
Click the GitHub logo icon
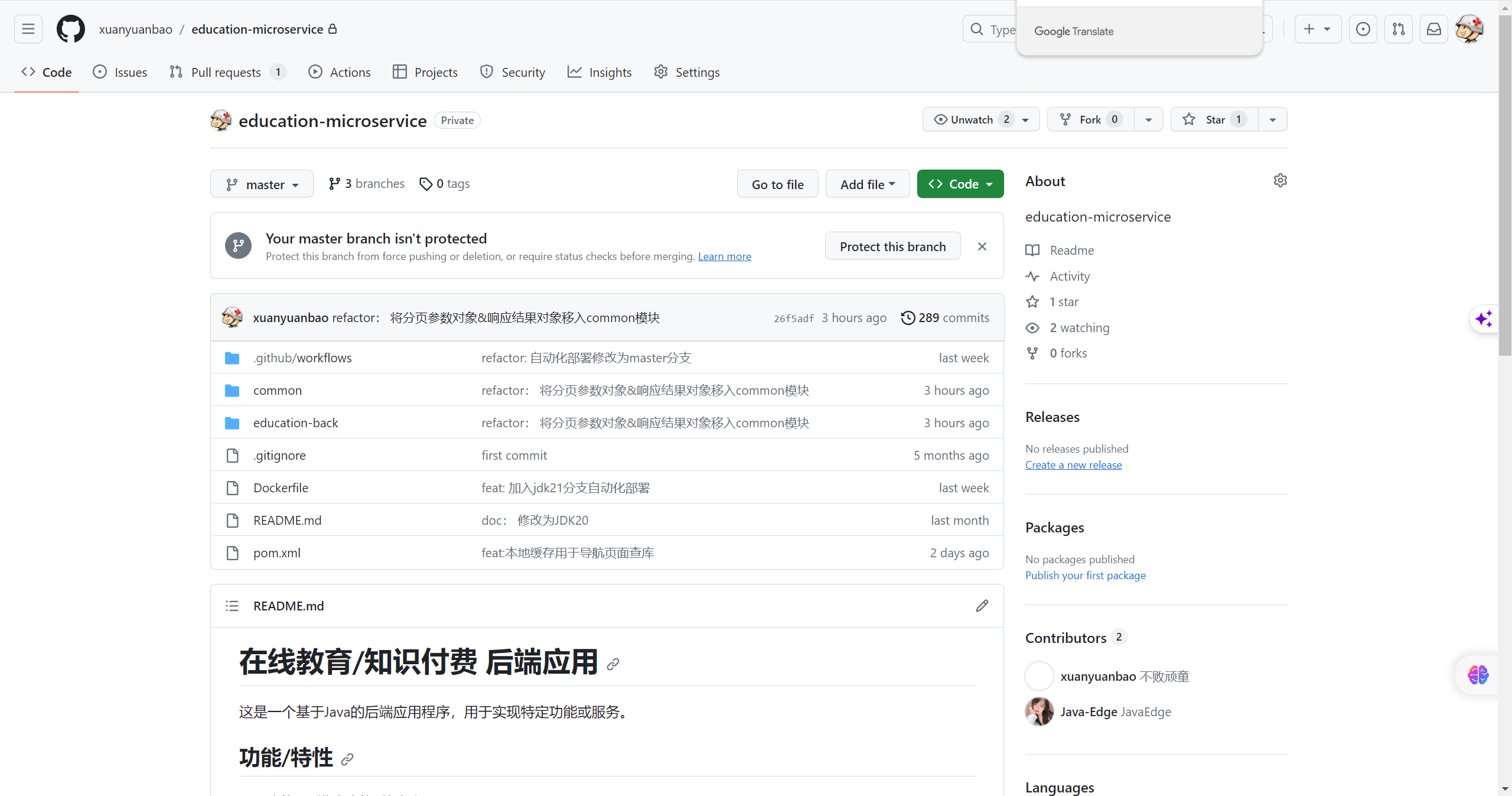70,29
